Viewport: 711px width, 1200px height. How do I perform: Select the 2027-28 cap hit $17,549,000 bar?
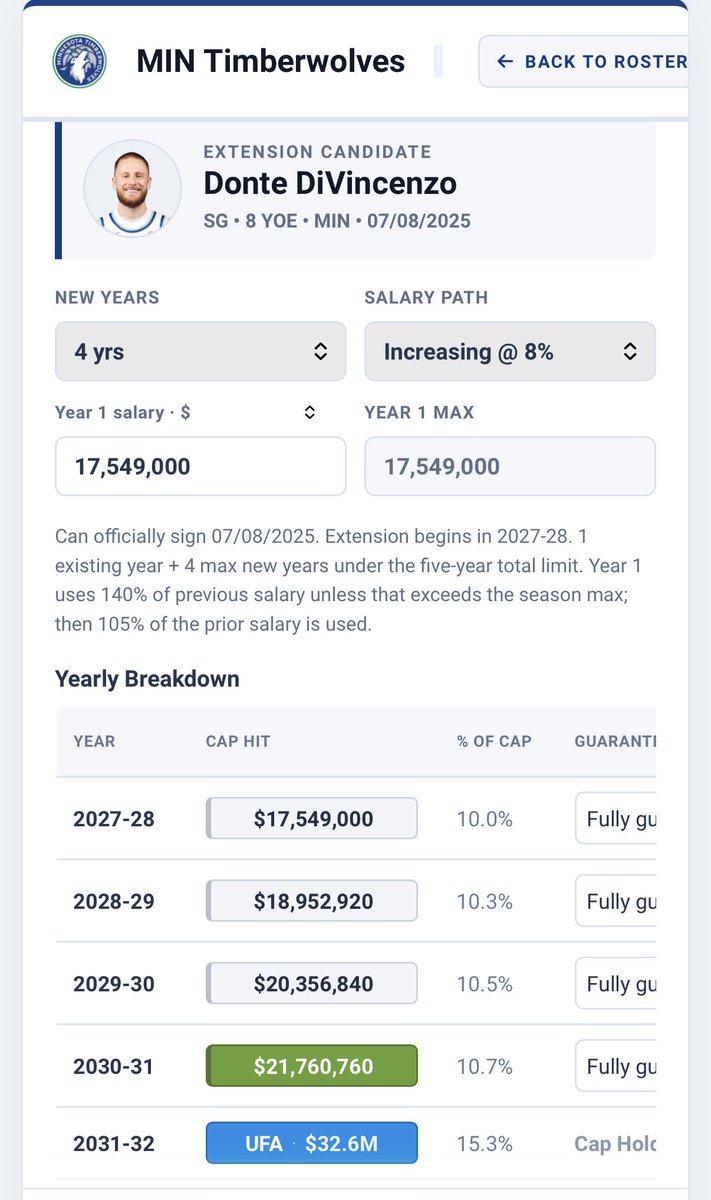tap(312, 819)
